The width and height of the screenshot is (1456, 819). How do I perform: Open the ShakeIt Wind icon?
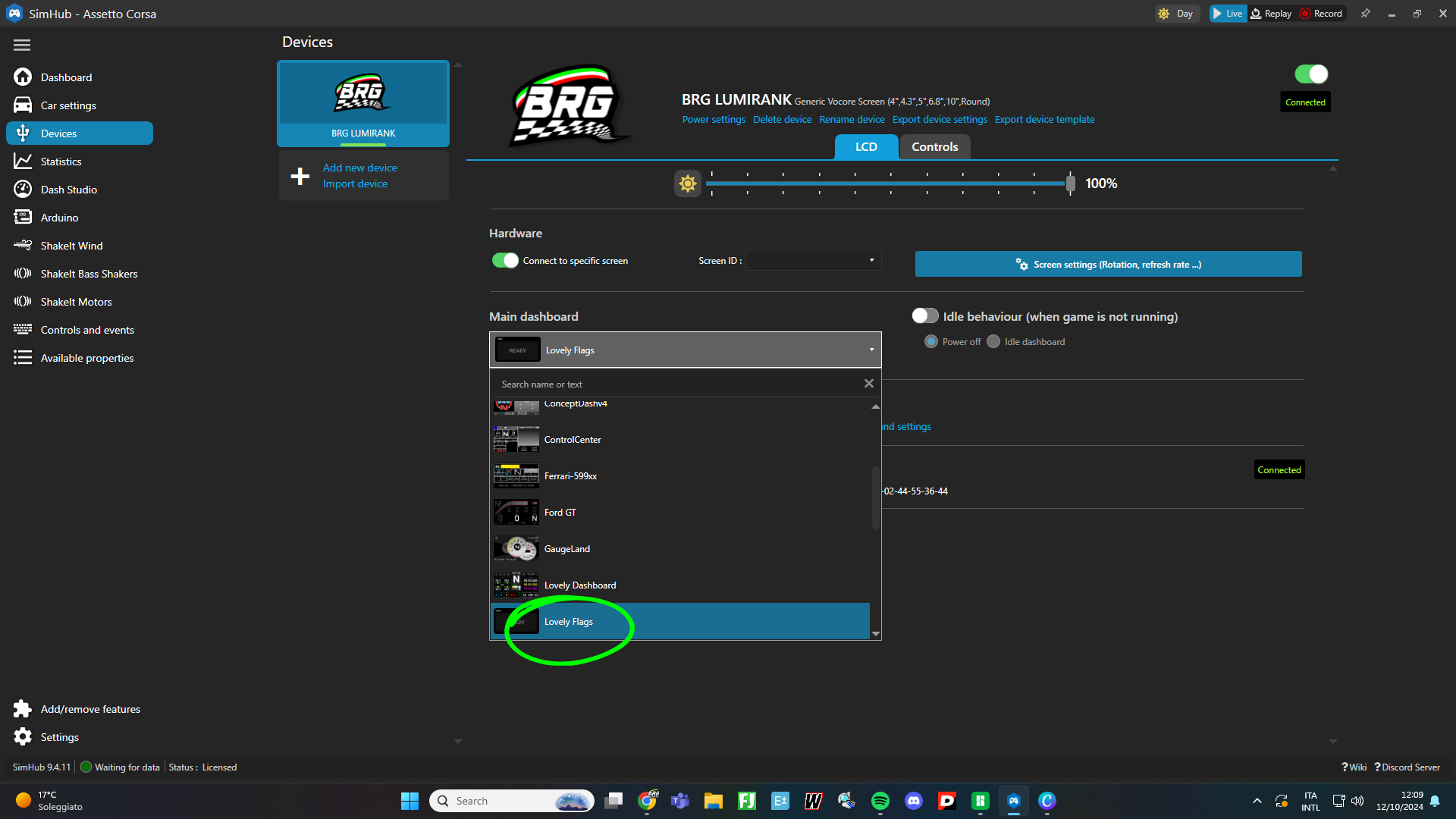coord(23,246)
